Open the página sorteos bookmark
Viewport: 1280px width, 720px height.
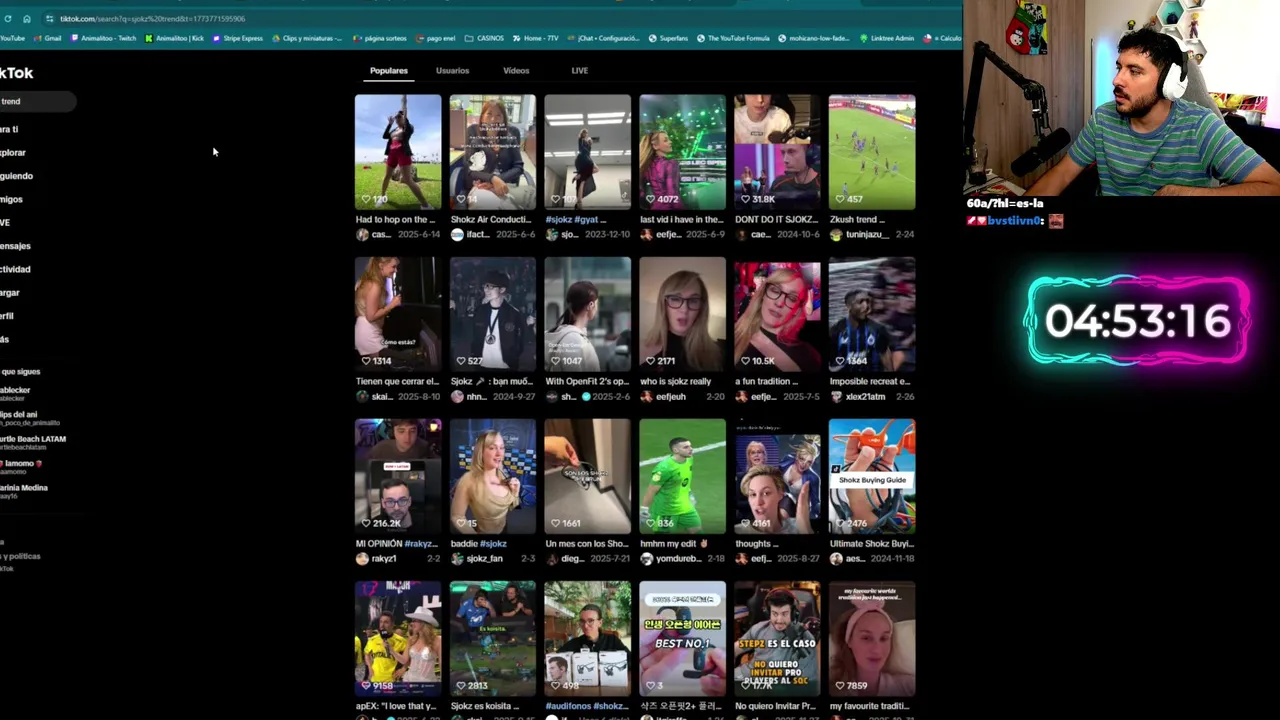(x=378, y=38)
